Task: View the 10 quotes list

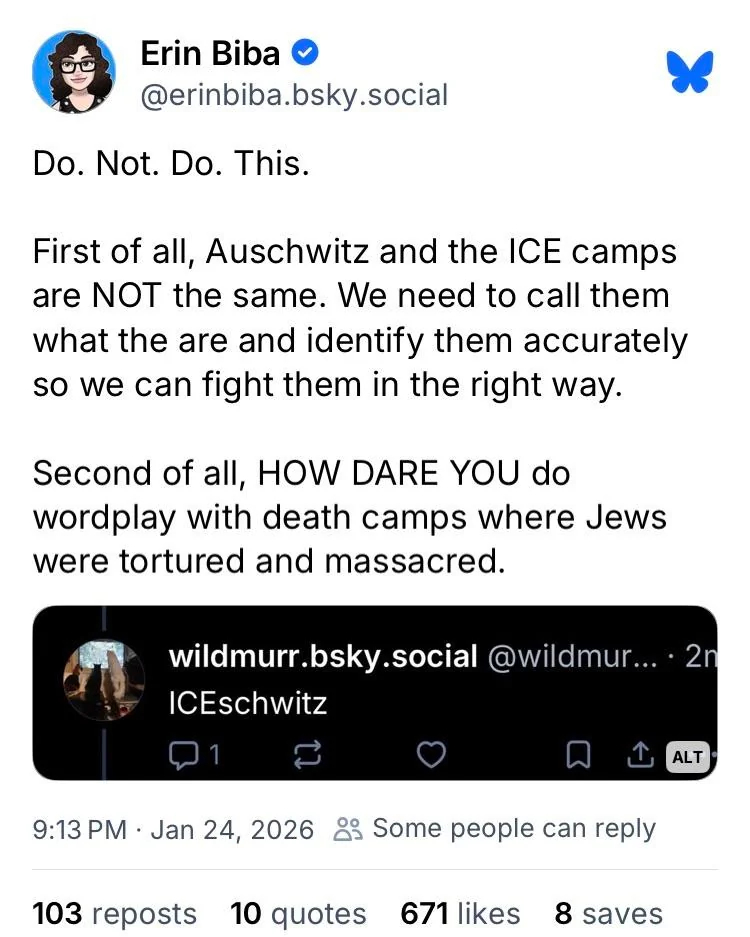Action: click(x=298, y=913)
